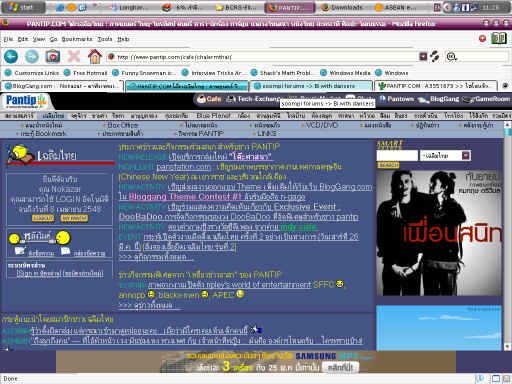Expand the address bar history dropdown

coord(423,57)
